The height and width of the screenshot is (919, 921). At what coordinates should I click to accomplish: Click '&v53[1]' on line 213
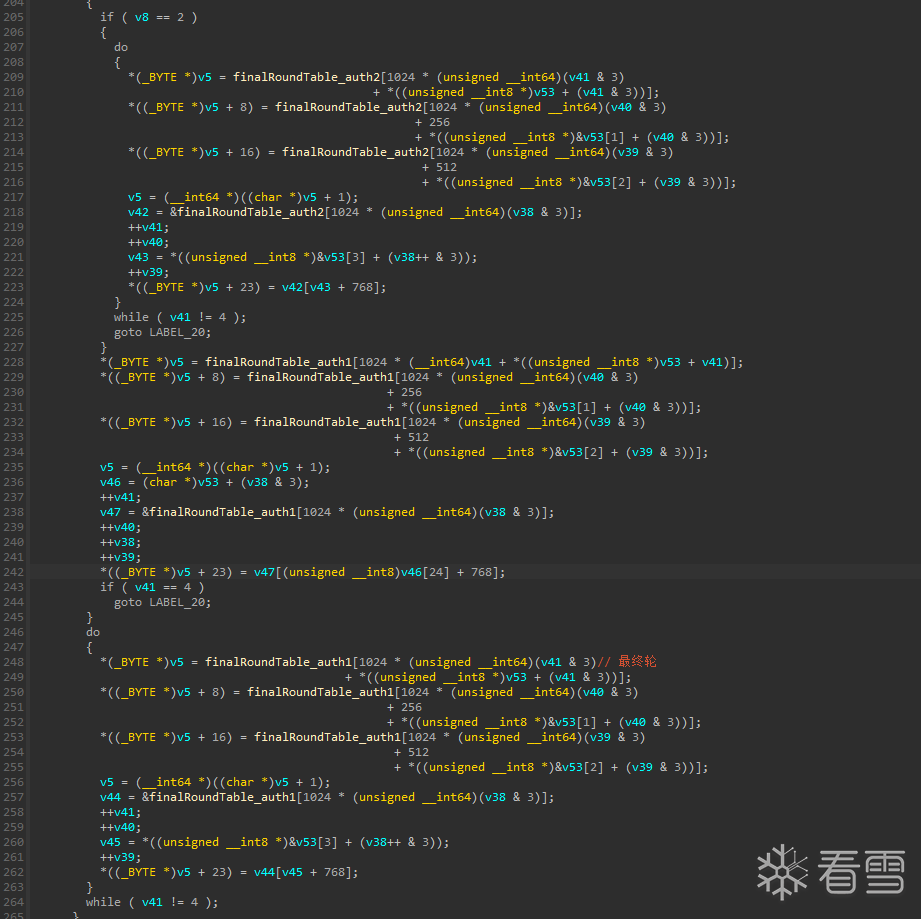pos(600,137)
